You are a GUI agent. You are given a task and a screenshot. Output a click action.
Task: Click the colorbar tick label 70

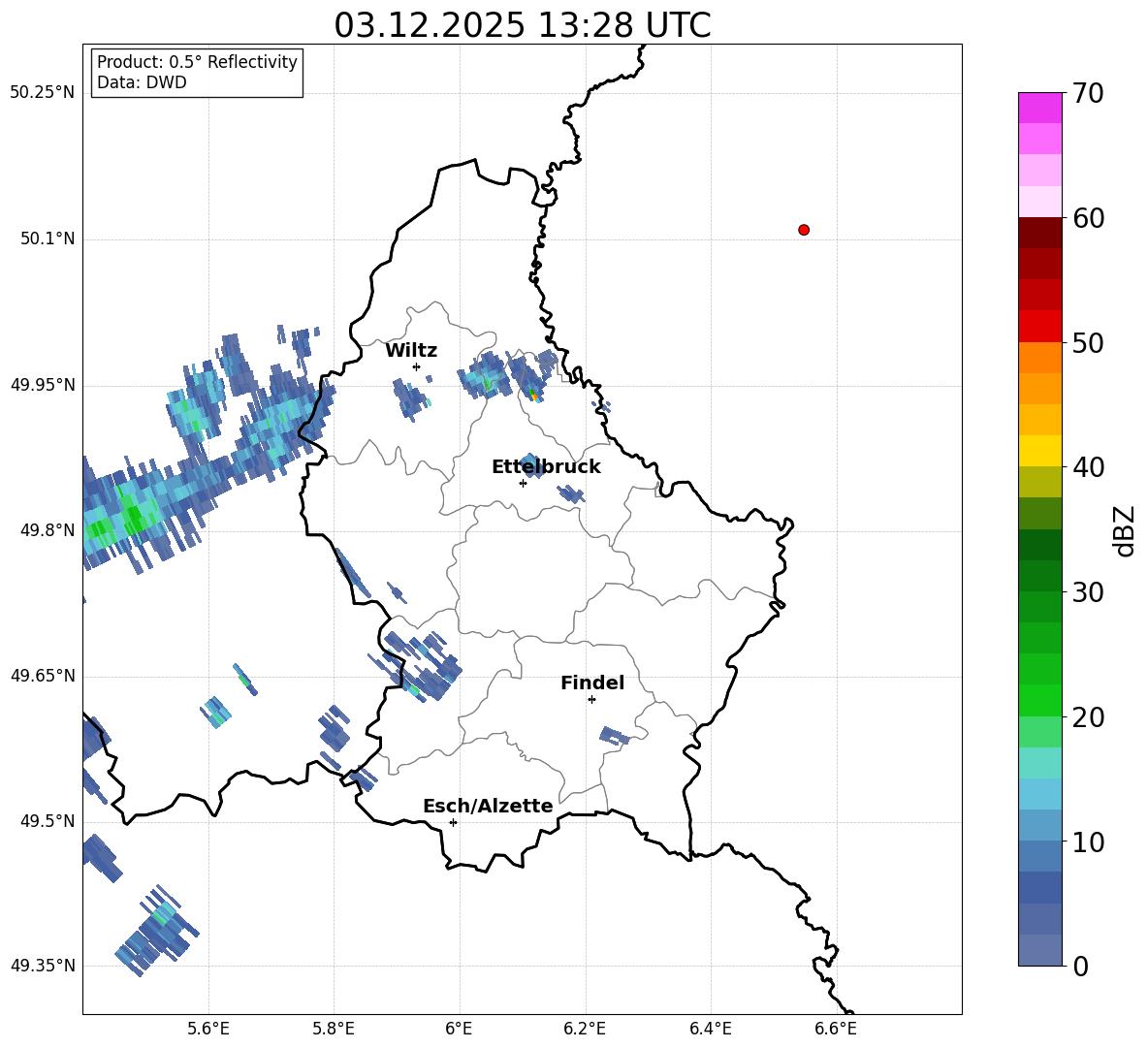1088,94
